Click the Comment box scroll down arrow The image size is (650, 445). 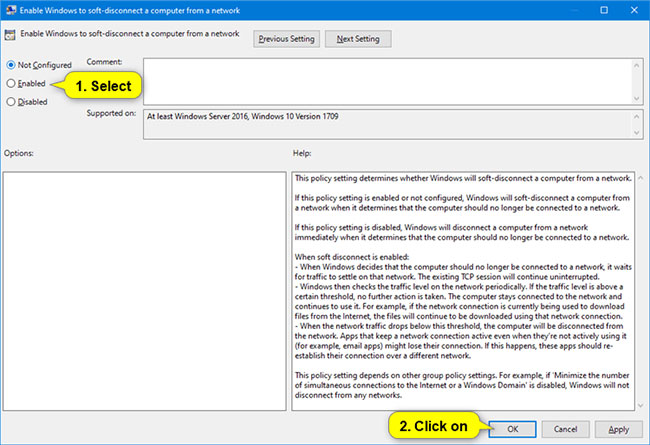(x=636, y=98)
